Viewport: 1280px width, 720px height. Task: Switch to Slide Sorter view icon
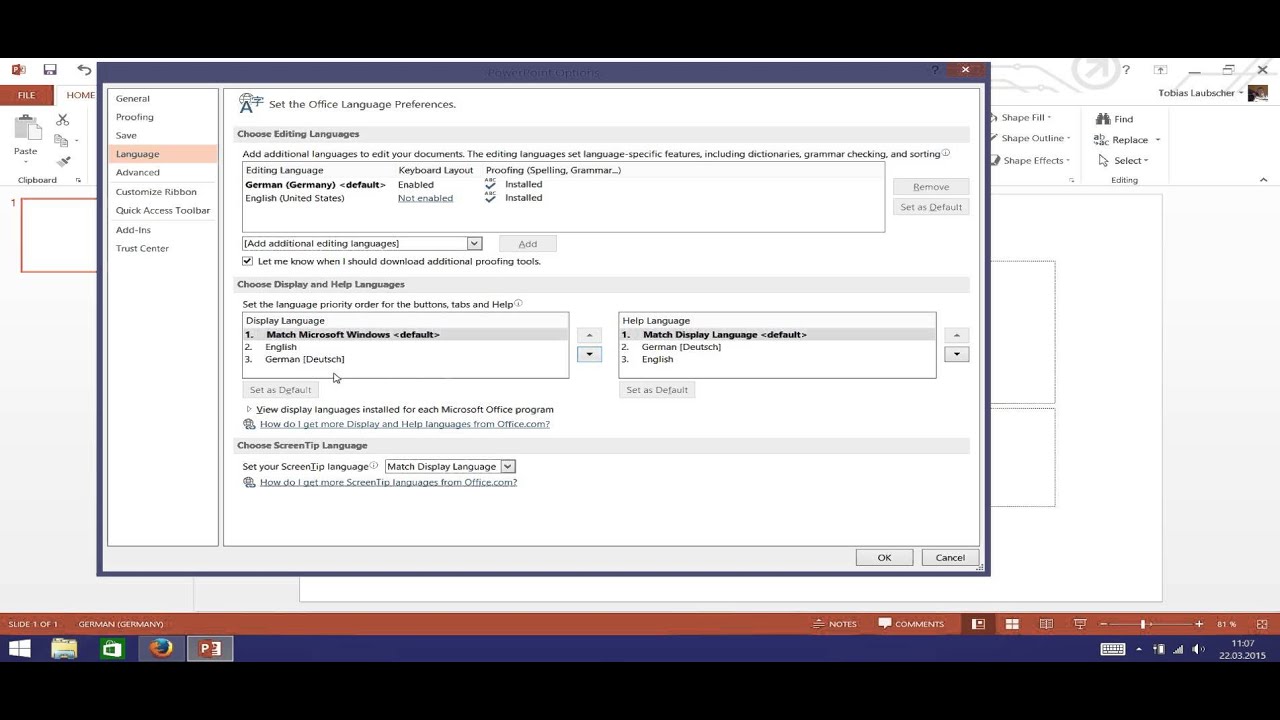[x=1012, y=624]
